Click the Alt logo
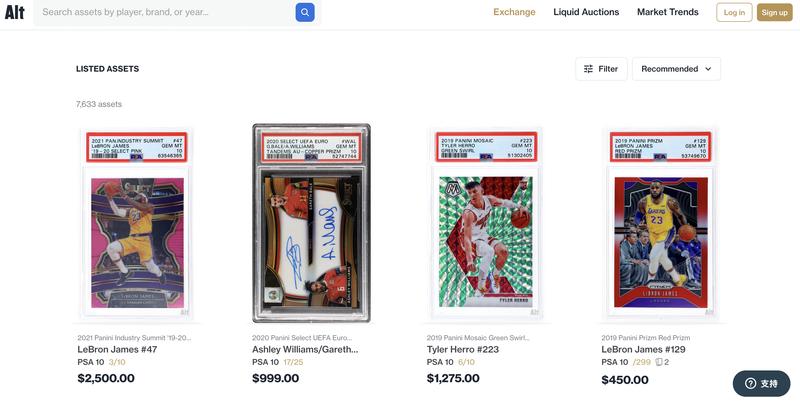The height and width of the screenshot is (404, 800). tap(14, 12)
